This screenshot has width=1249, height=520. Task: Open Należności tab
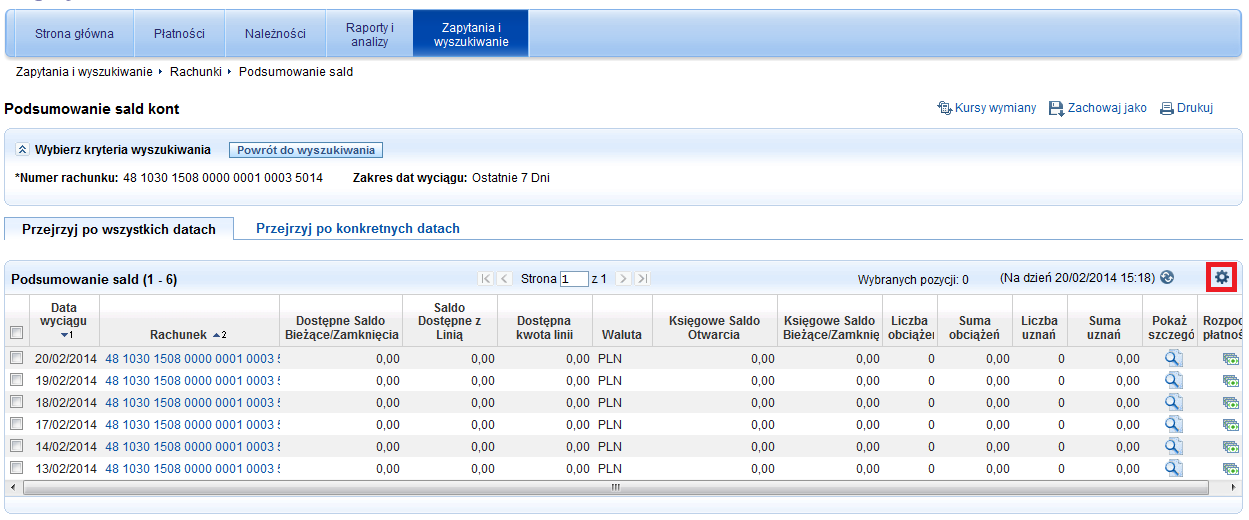click(x=275, y=33)
